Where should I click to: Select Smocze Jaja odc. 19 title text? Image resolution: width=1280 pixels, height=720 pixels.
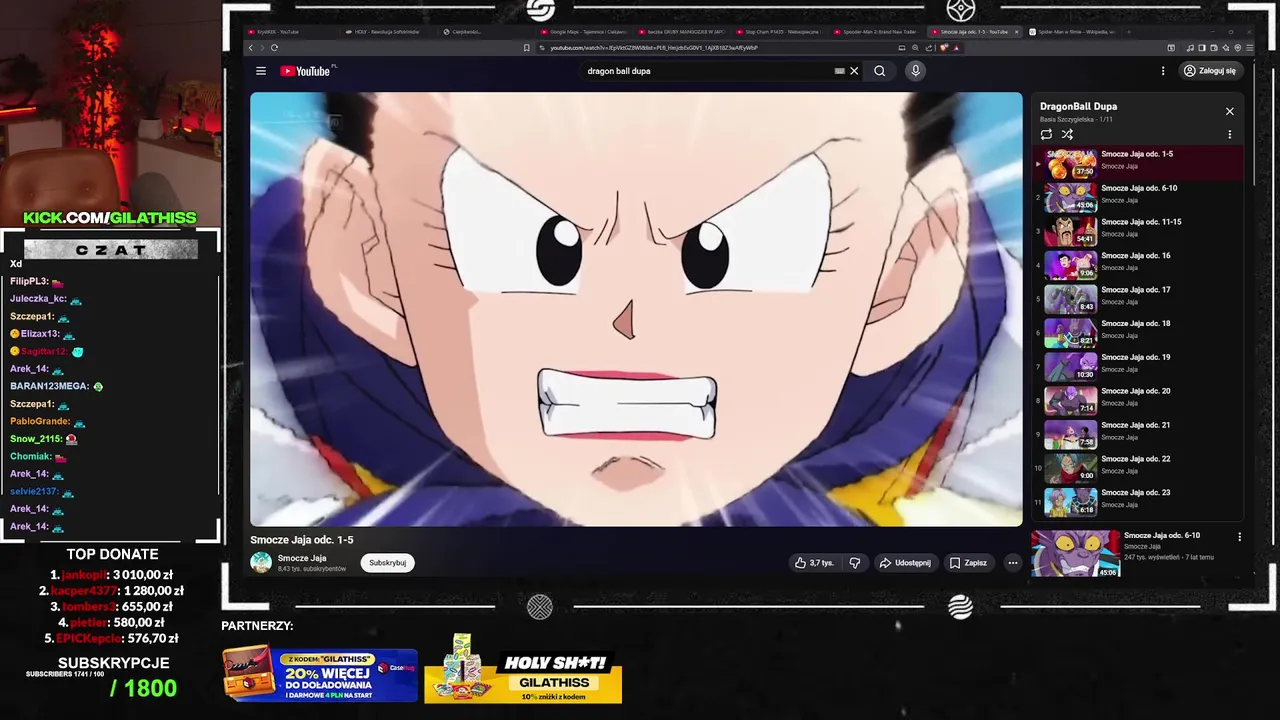(1135, 357)
